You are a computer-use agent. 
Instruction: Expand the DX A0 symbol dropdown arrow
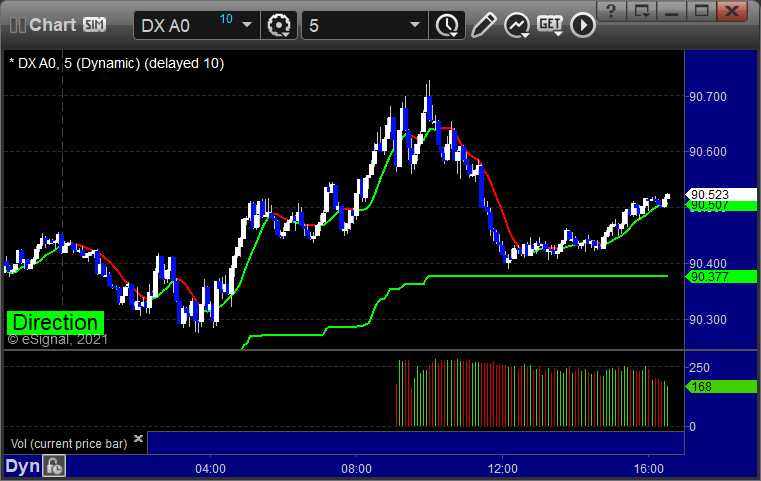247,25
